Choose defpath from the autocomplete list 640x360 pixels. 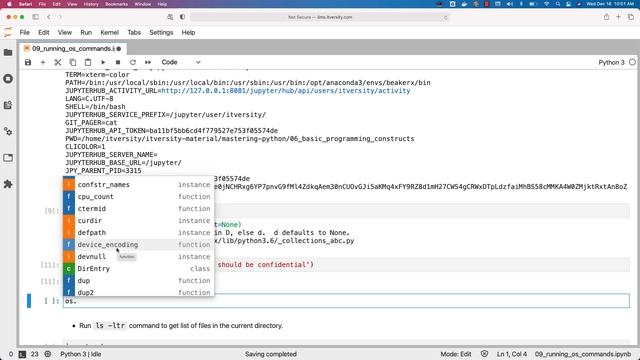138,233
